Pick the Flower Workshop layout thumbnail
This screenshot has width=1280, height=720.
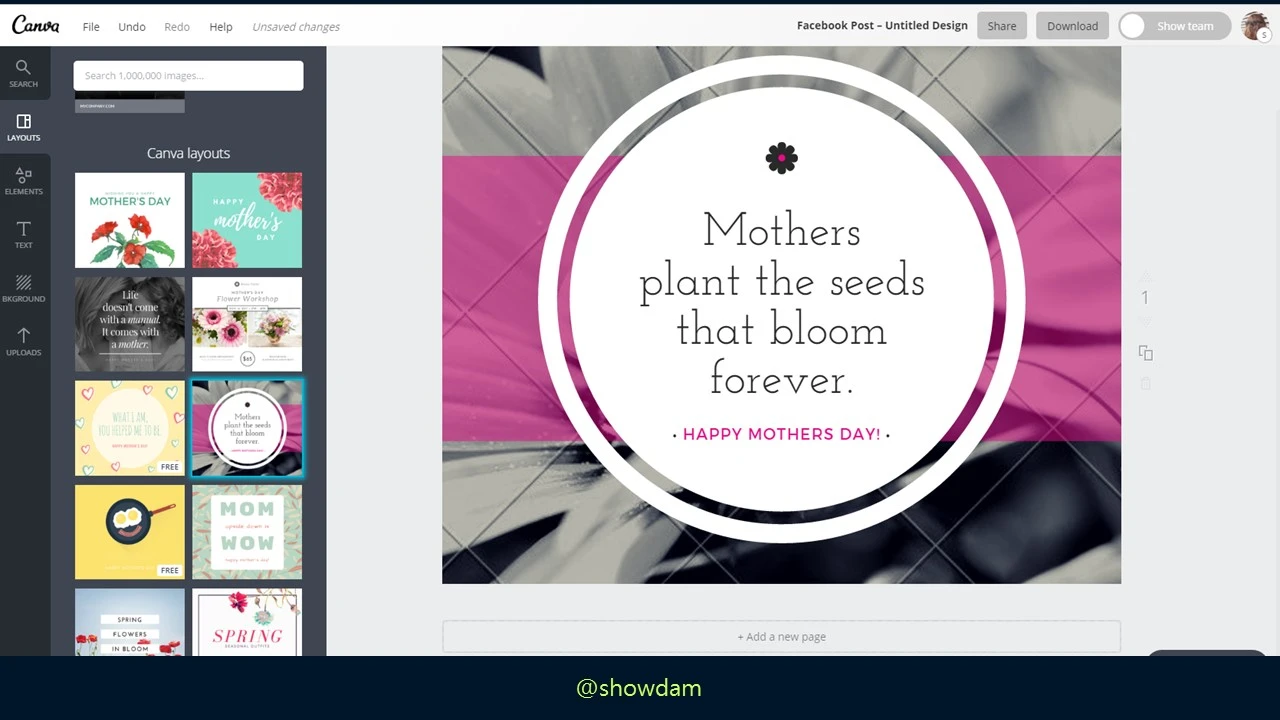tap(247, 324)
